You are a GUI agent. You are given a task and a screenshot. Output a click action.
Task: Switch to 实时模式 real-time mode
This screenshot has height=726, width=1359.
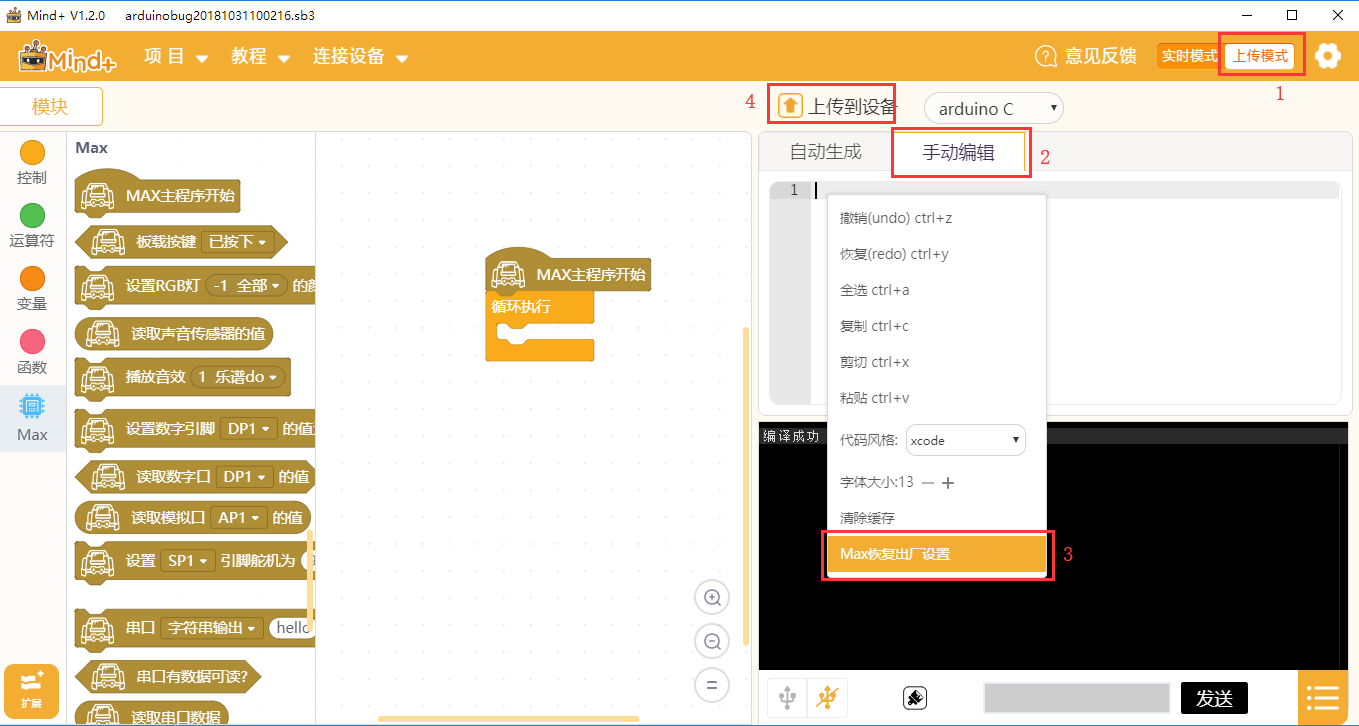[1188, 56]
